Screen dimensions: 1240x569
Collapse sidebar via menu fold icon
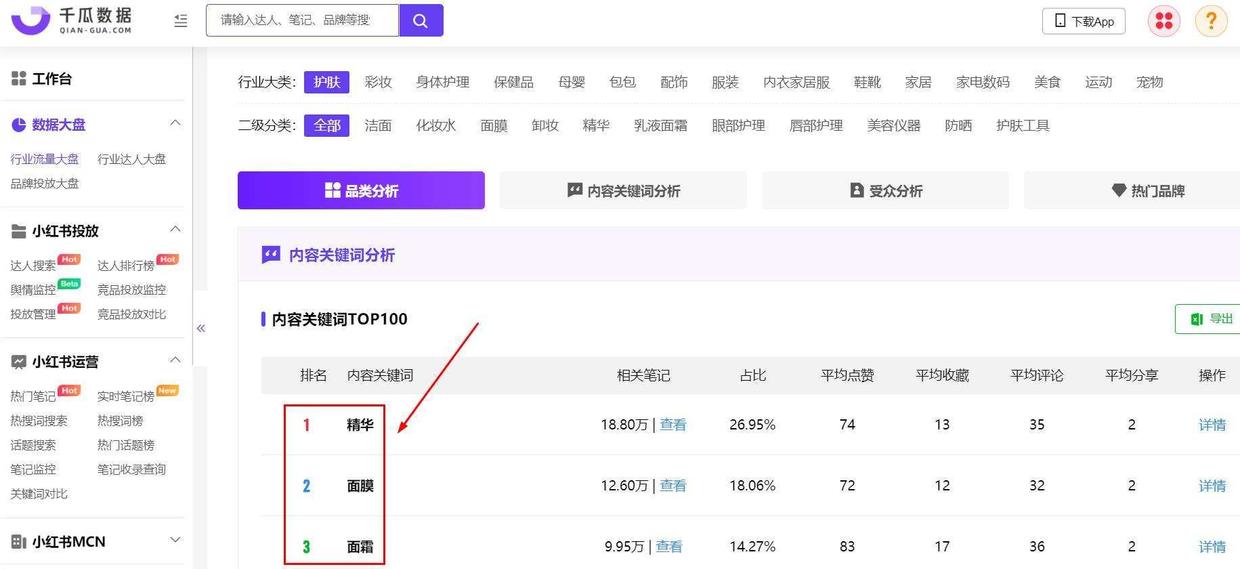click(x=180, y=20)
